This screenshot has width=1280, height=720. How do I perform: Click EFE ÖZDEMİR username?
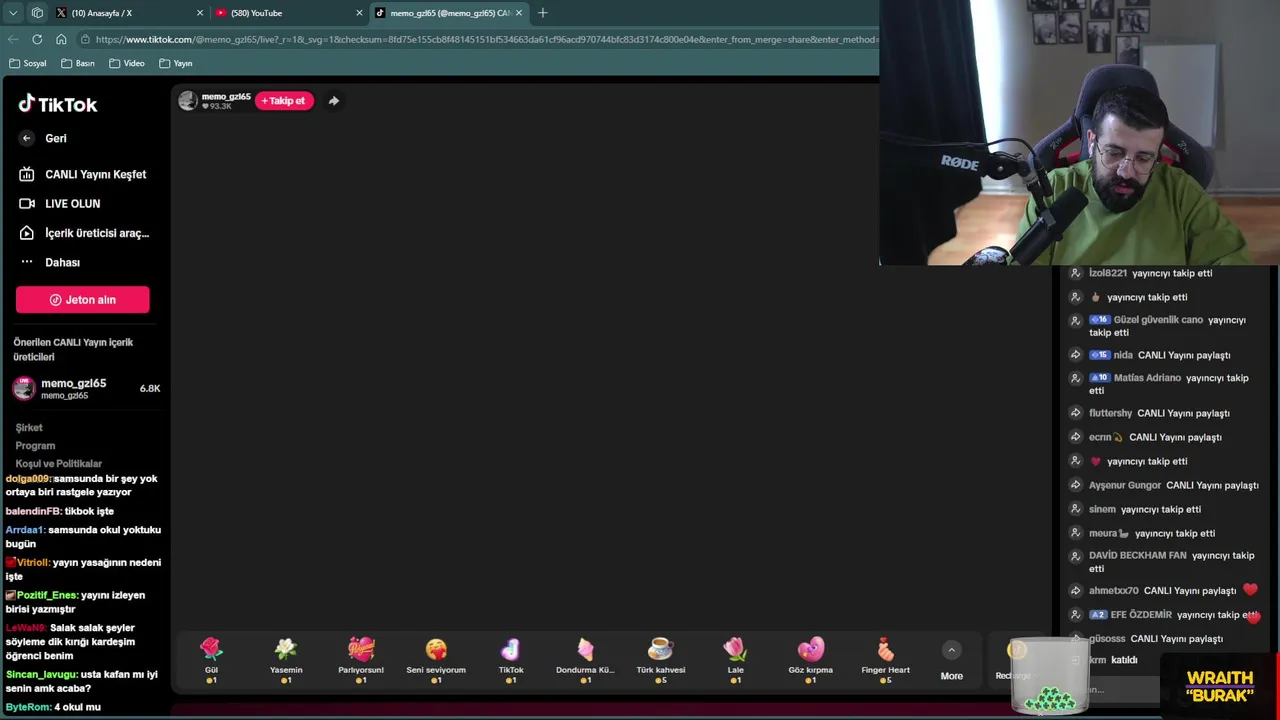click(1141, 615)
